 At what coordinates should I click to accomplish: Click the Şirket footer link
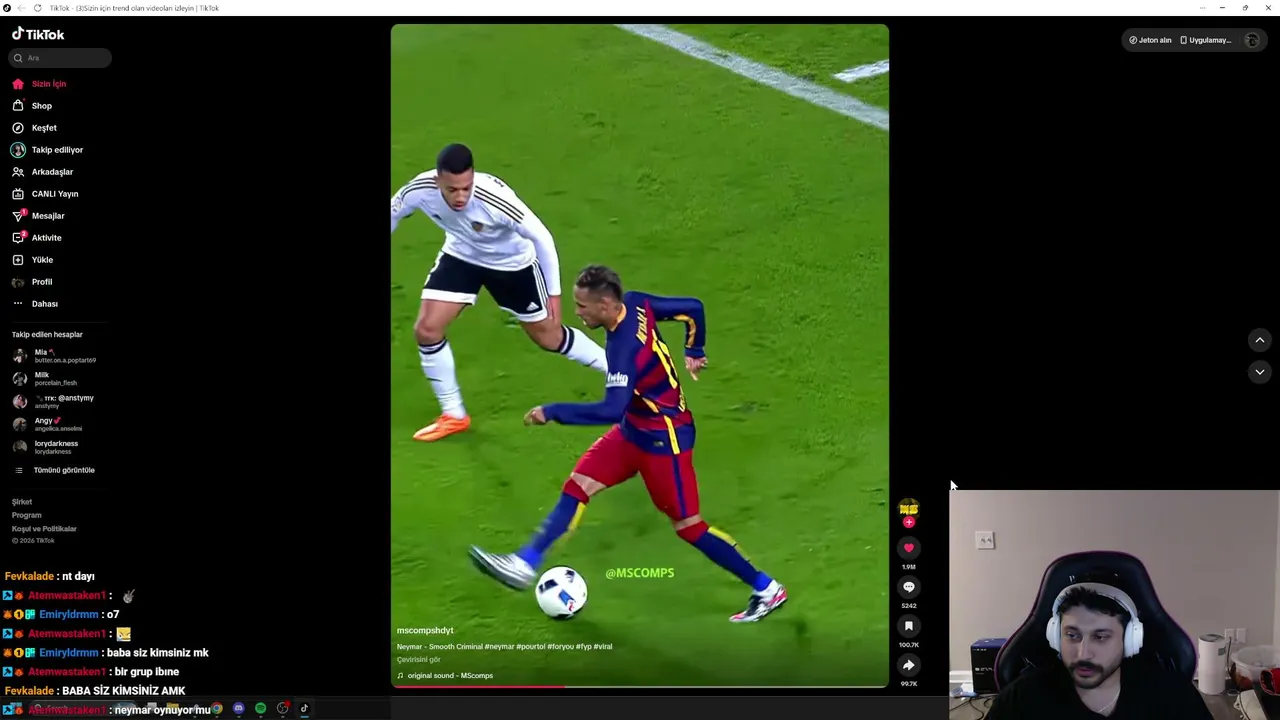[22, 502]
